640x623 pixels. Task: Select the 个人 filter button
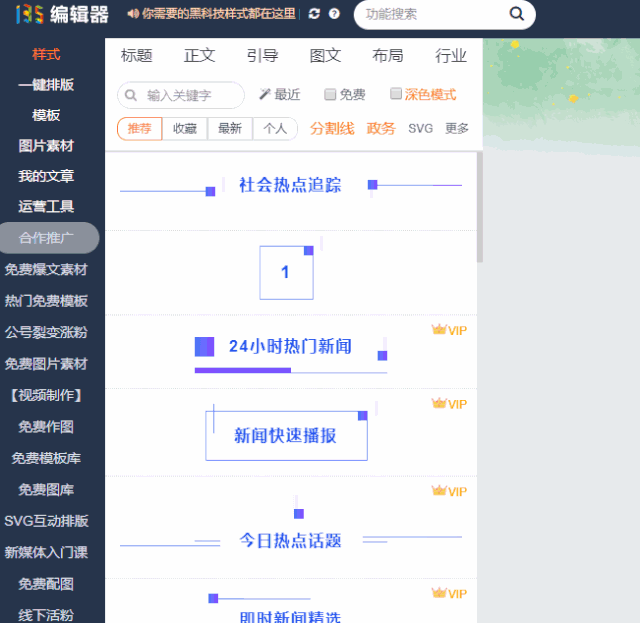pos(275,129)
